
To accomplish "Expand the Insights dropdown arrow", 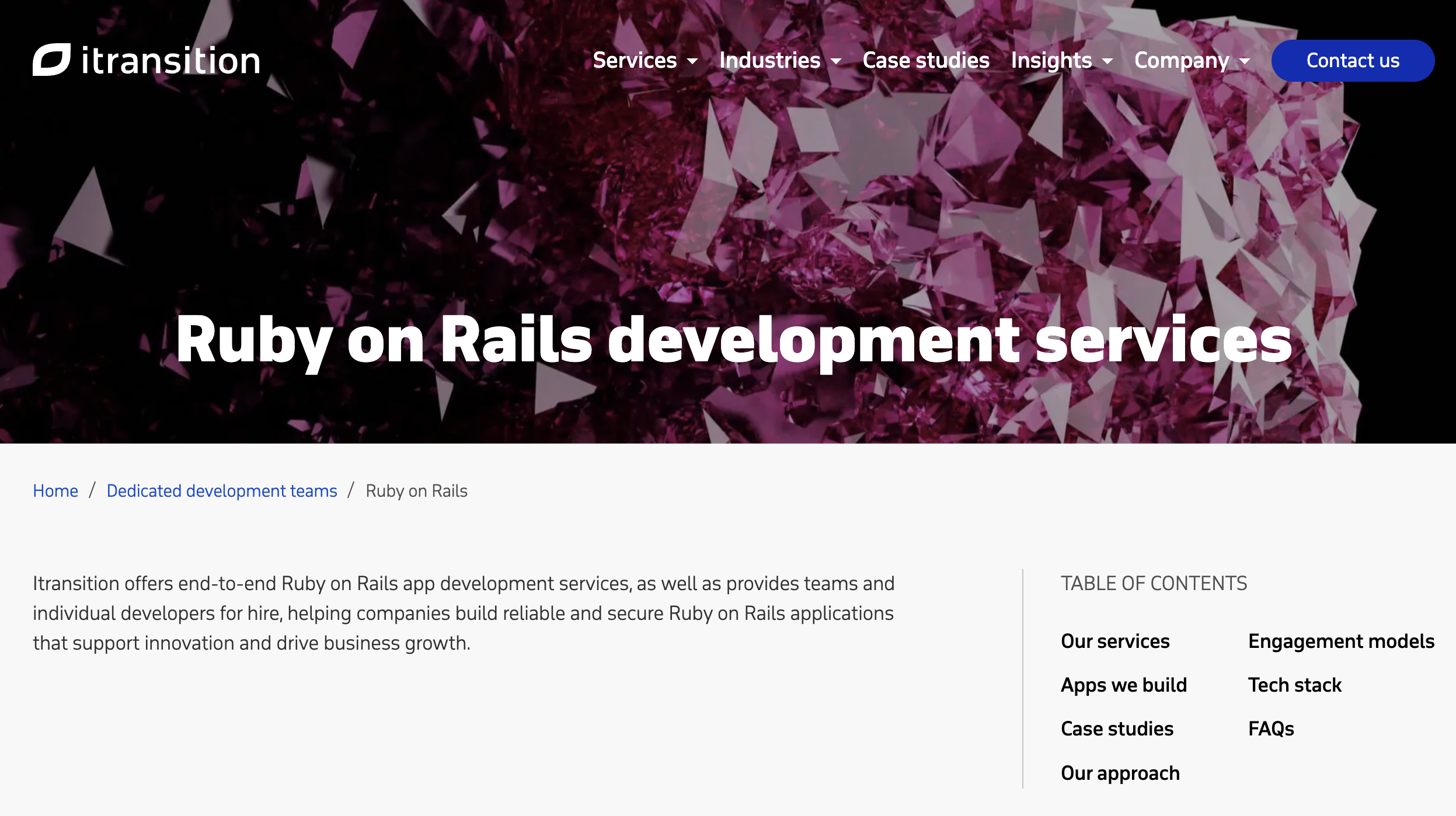I will [x=1107, y=61].
